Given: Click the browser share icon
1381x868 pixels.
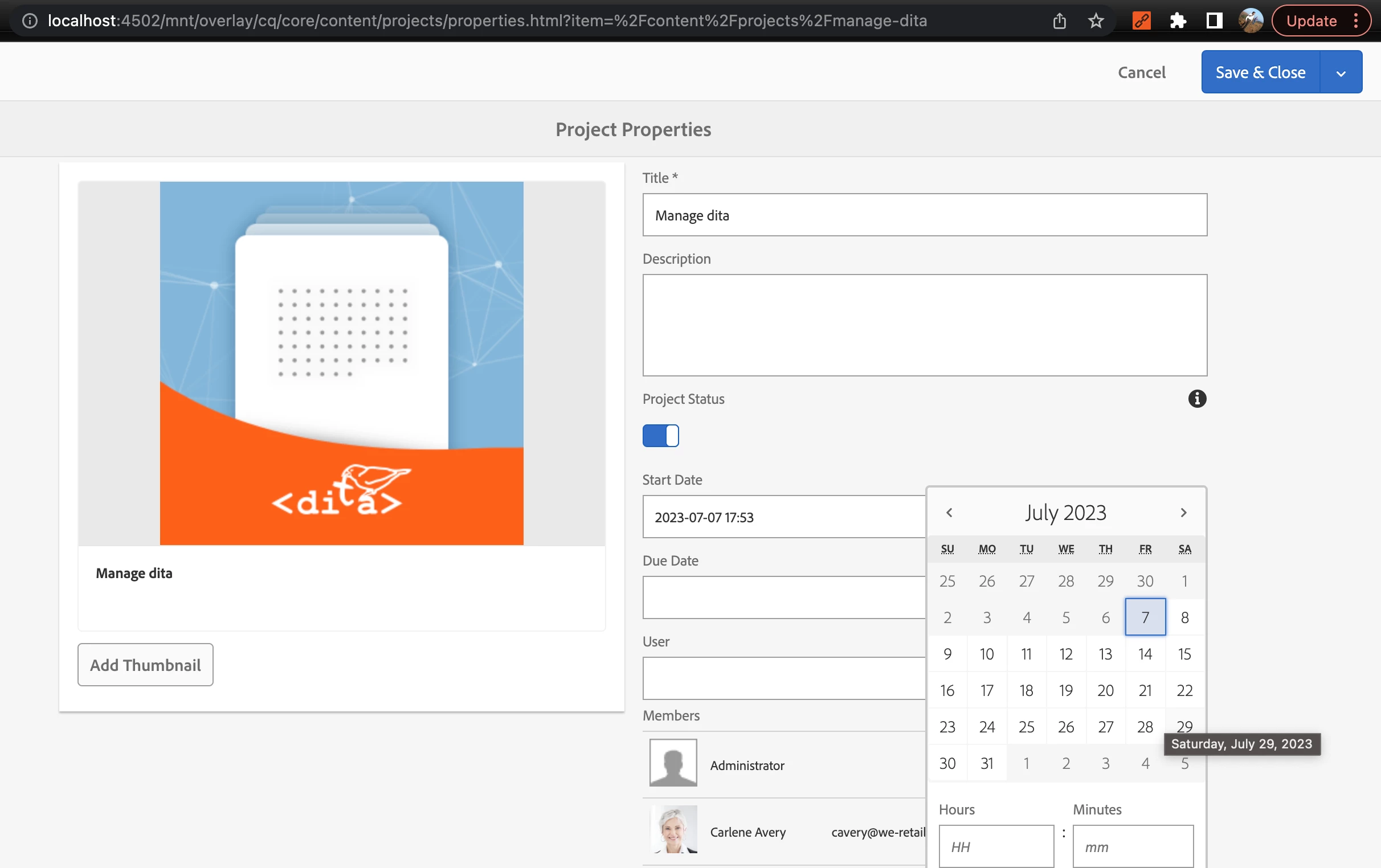Looking at the screenshot, I should tap(1059, 21).
